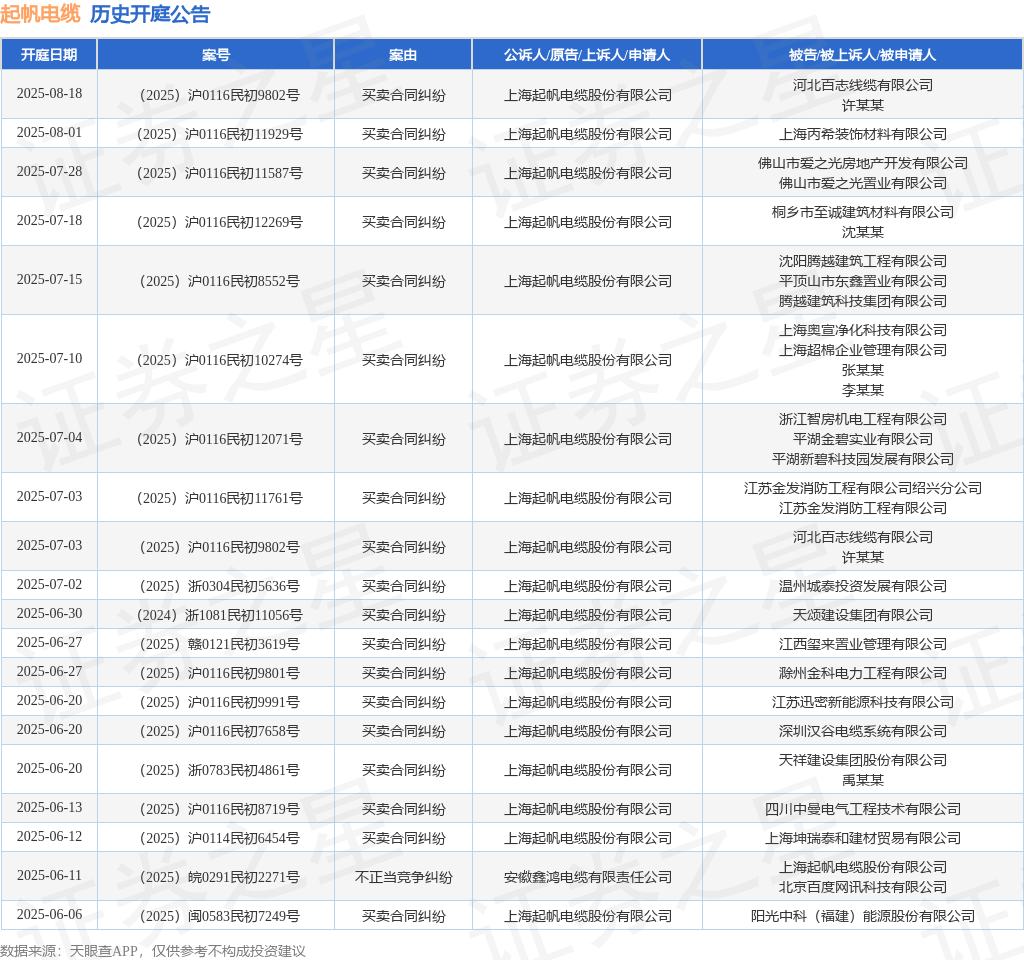
Task: Click defendant 阳光中科（福建）能源股份有限公司
Action: pyautogui.click(x=863, y=917)
